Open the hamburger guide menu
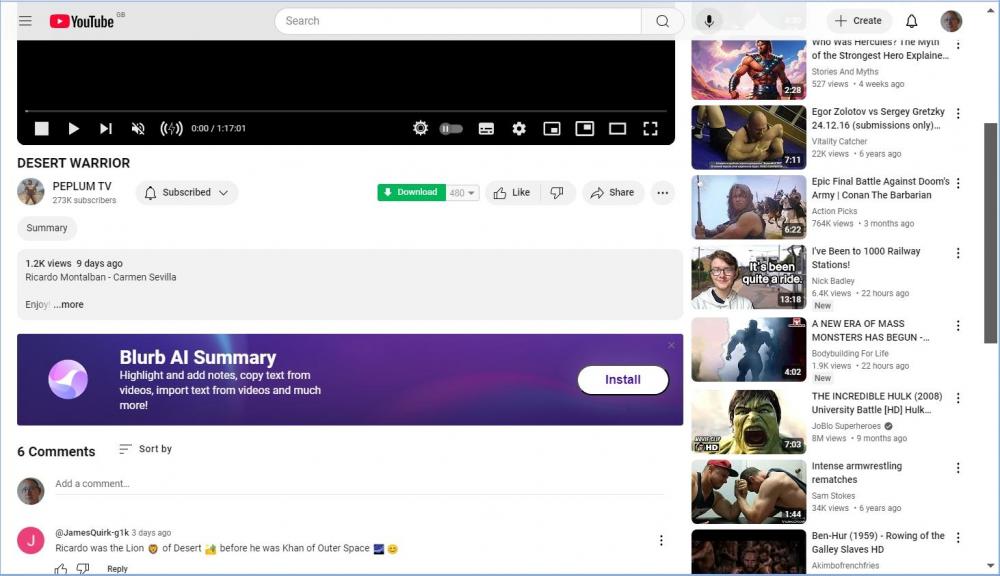The width and height of the screenshot is (1000, 576). pos(25,21)
